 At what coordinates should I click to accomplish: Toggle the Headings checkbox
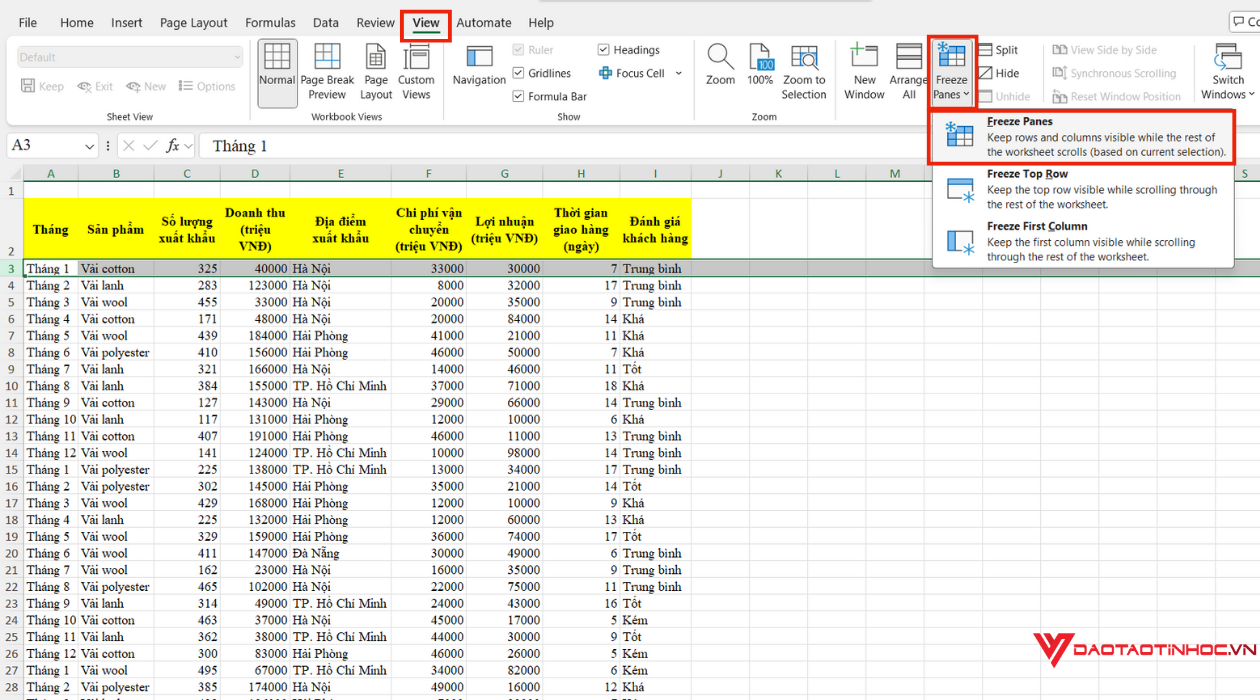604,50
